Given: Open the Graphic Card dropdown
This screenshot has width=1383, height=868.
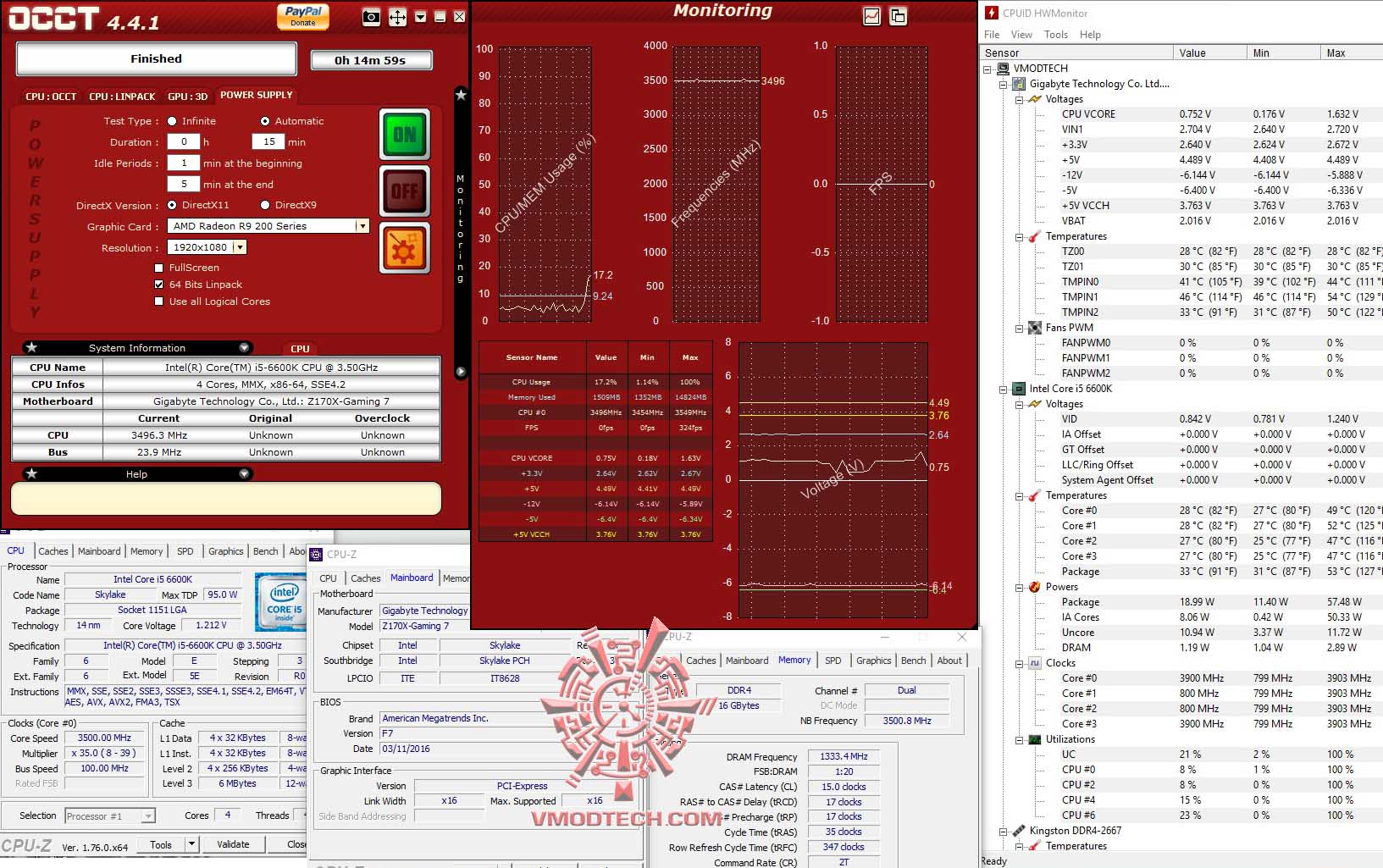Looking at the screenshot, I should 362,226.
